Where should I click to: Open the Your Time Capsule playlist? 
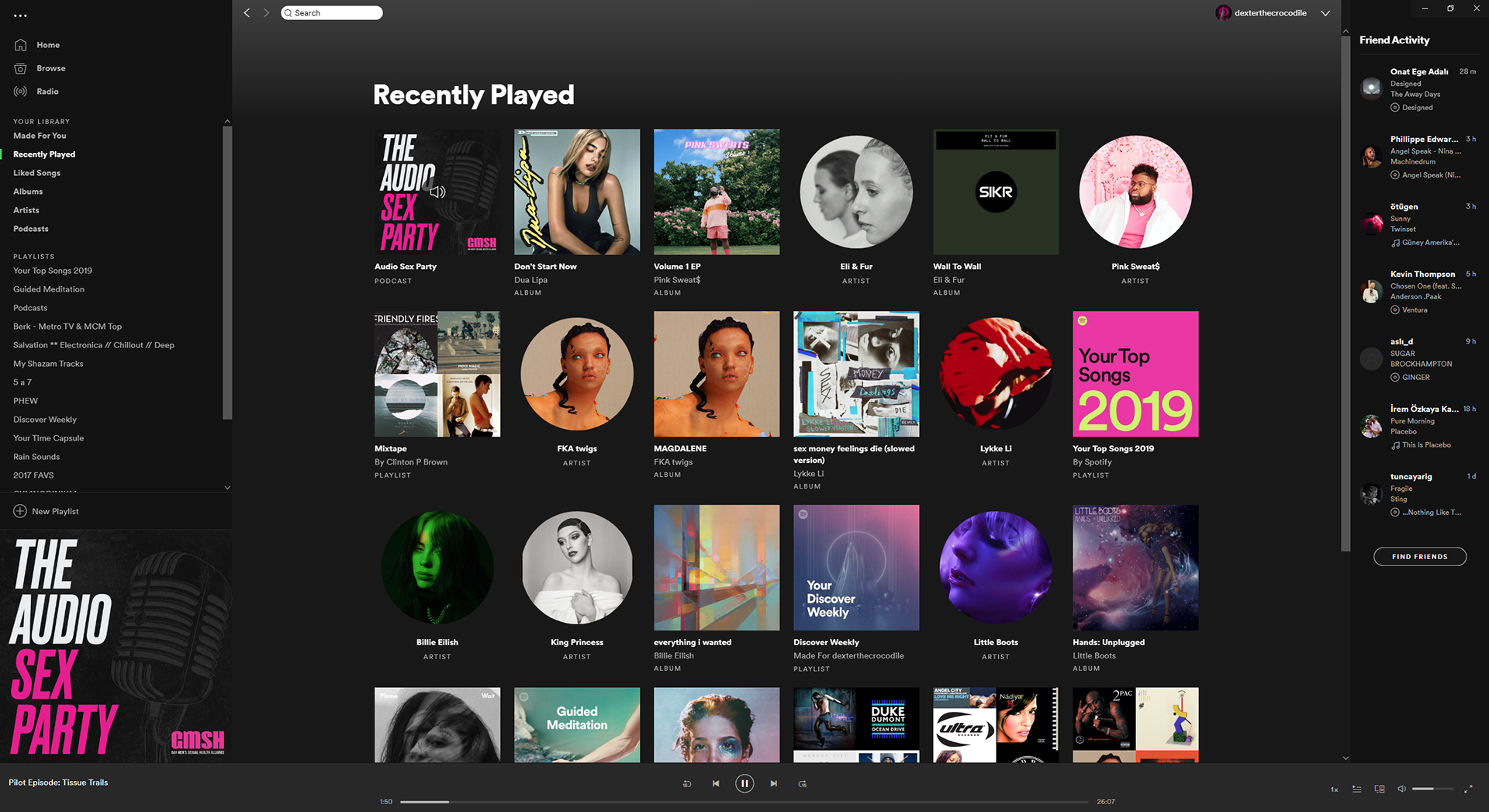(48, 438)
